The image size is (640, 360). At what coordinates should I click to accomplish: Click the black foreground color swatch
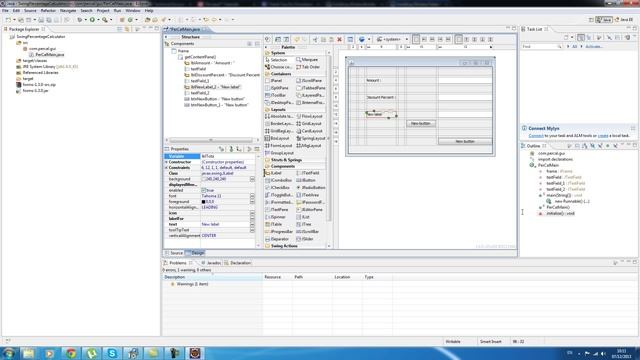point(203,202)
